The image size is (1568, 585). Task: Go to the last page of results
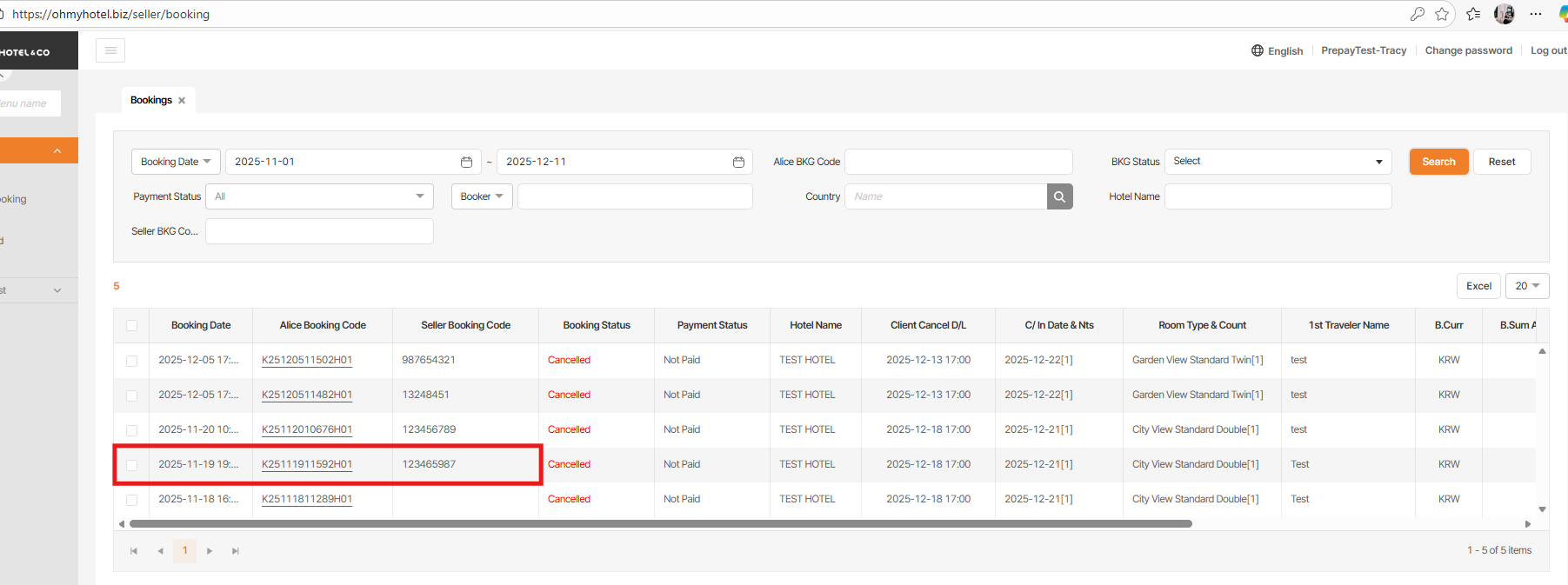(235, 551)
